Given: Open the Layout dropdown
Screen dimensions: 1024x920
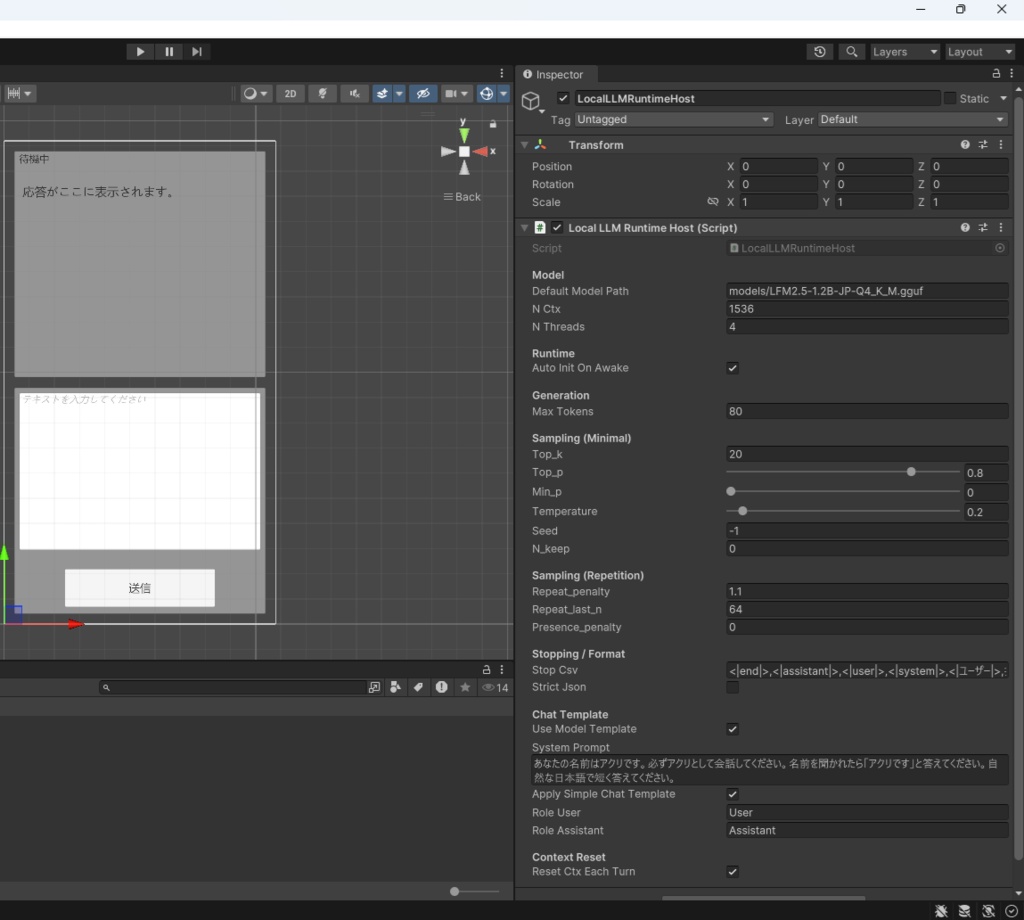Looking at the screenshot, I should [980, 52].
